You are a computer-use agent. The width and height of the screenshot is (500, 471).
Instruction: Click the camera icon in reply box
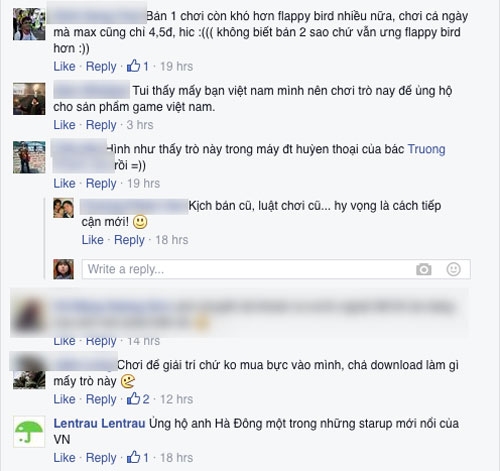point(424,269)
